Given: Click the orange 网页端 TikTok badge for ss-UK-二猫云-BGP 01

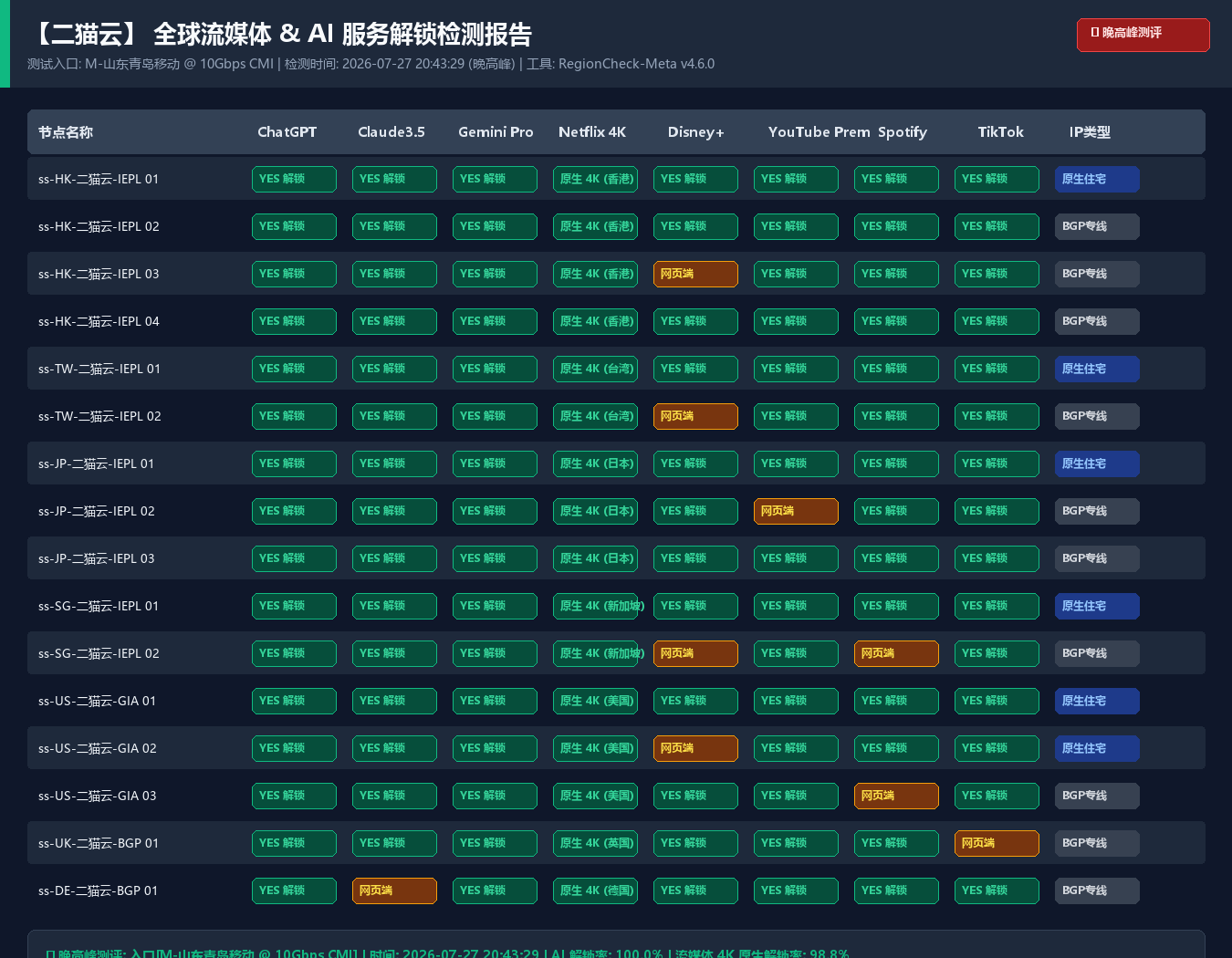Looking at the screenshot, I should [x=997, y=843].
